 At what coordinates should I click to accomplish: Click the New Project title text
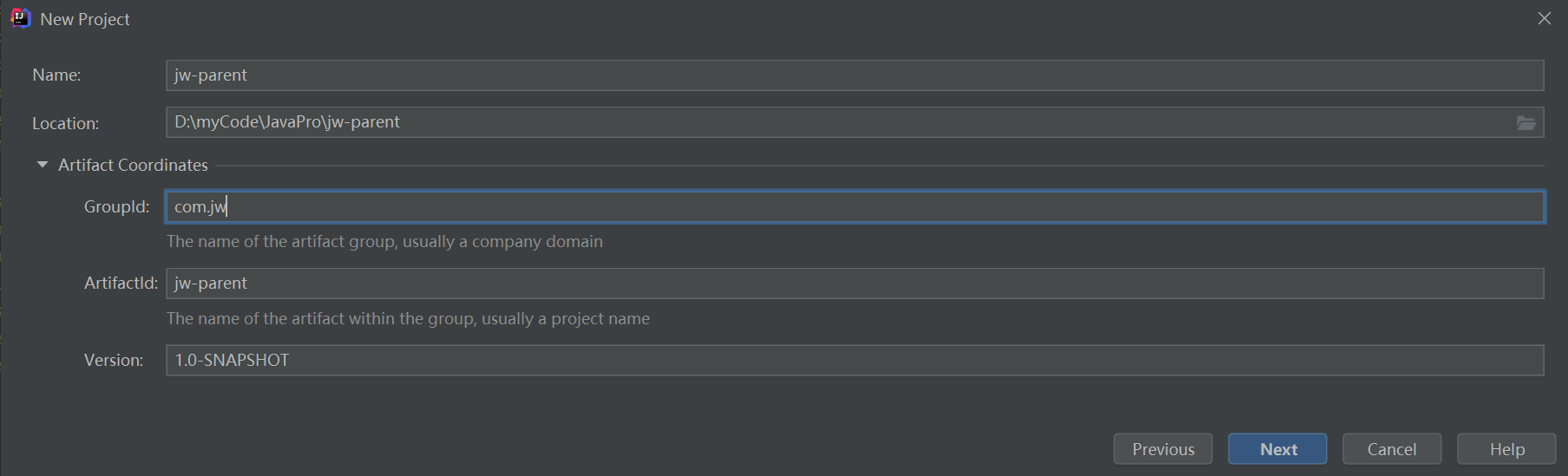[85, 19]
